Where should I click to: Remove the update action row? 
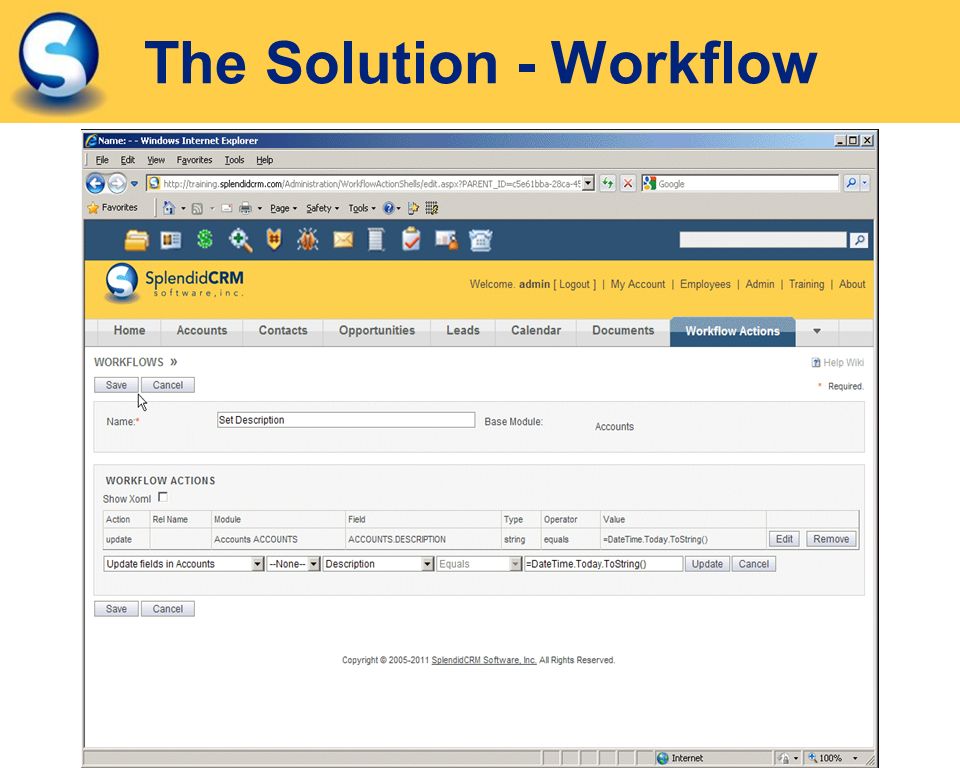tap(831, 539)
